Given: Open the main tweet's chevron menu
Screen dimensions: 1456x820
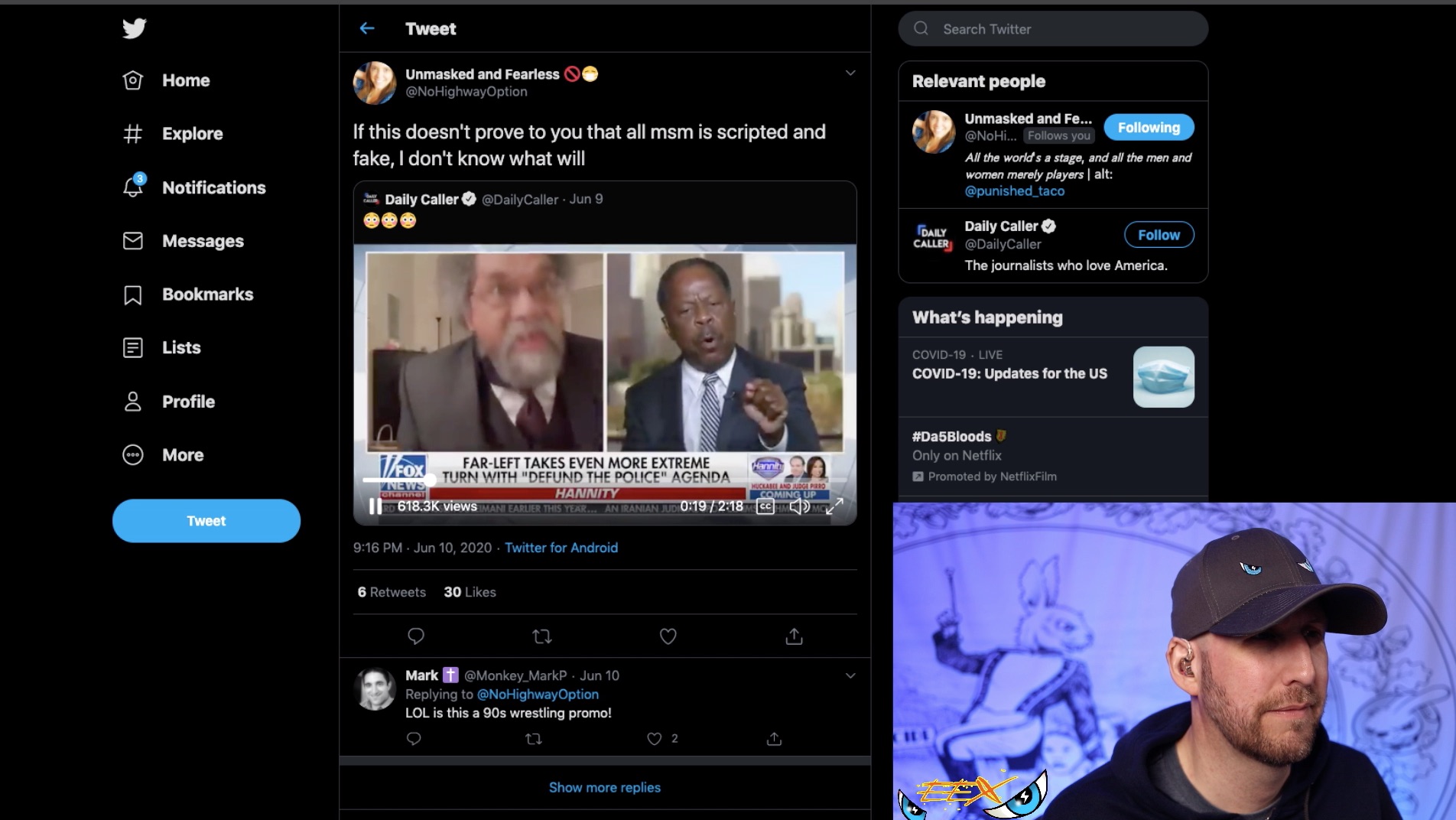Looking at the screenshot, I should 850,73.
